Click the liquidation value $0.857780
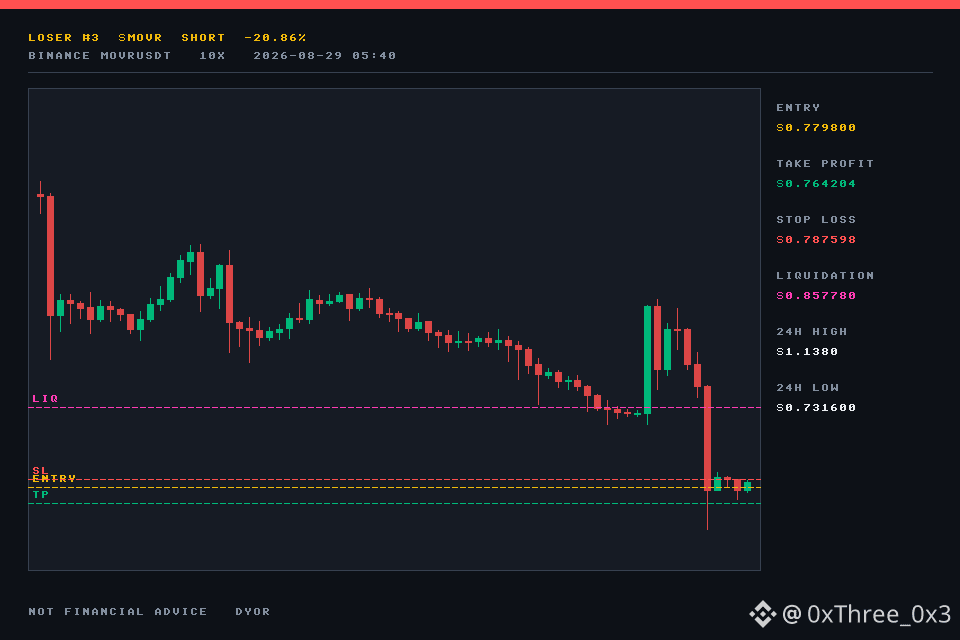Viewport: 960px width, 640px height. 816,295
